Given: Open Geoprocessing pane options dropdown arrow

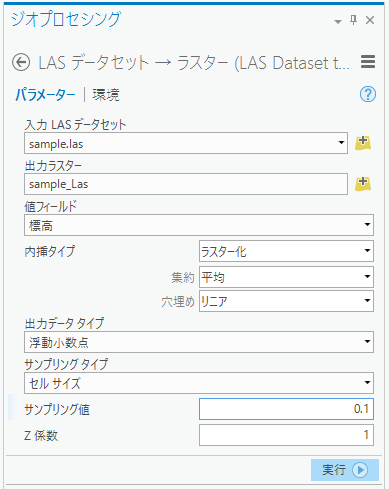Looking at the screenshot, I should (x=338, y=22).
